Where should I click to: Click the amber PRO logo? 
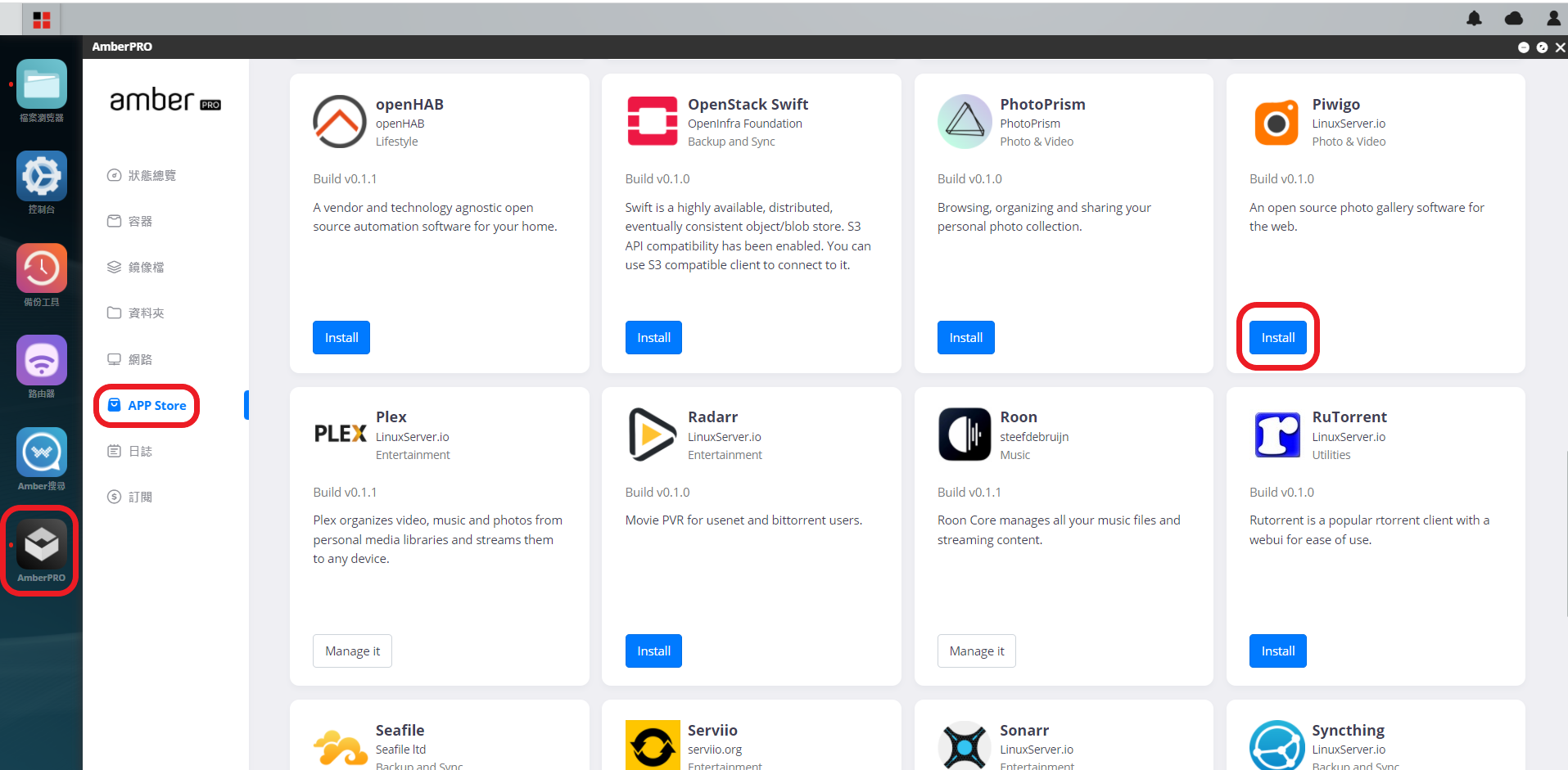(165, 101)
